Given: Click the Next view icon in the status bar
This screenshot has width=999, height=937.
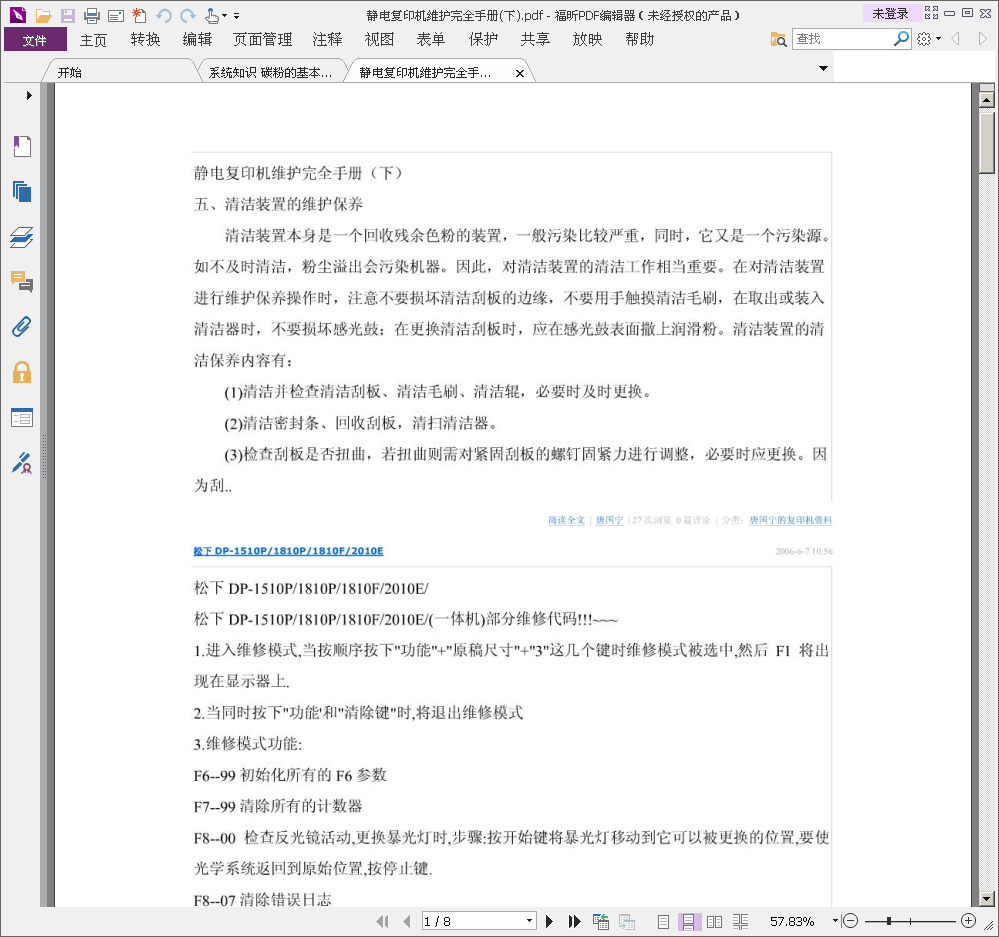Looking at the screenshot, I should pos(627,921).
